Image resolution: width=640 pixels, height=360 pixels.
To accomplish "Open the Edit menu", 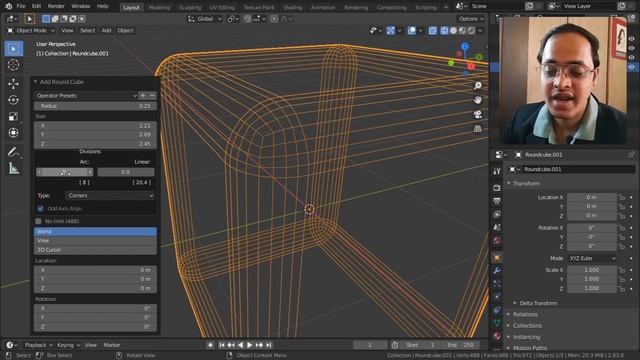I will (37, 7).
